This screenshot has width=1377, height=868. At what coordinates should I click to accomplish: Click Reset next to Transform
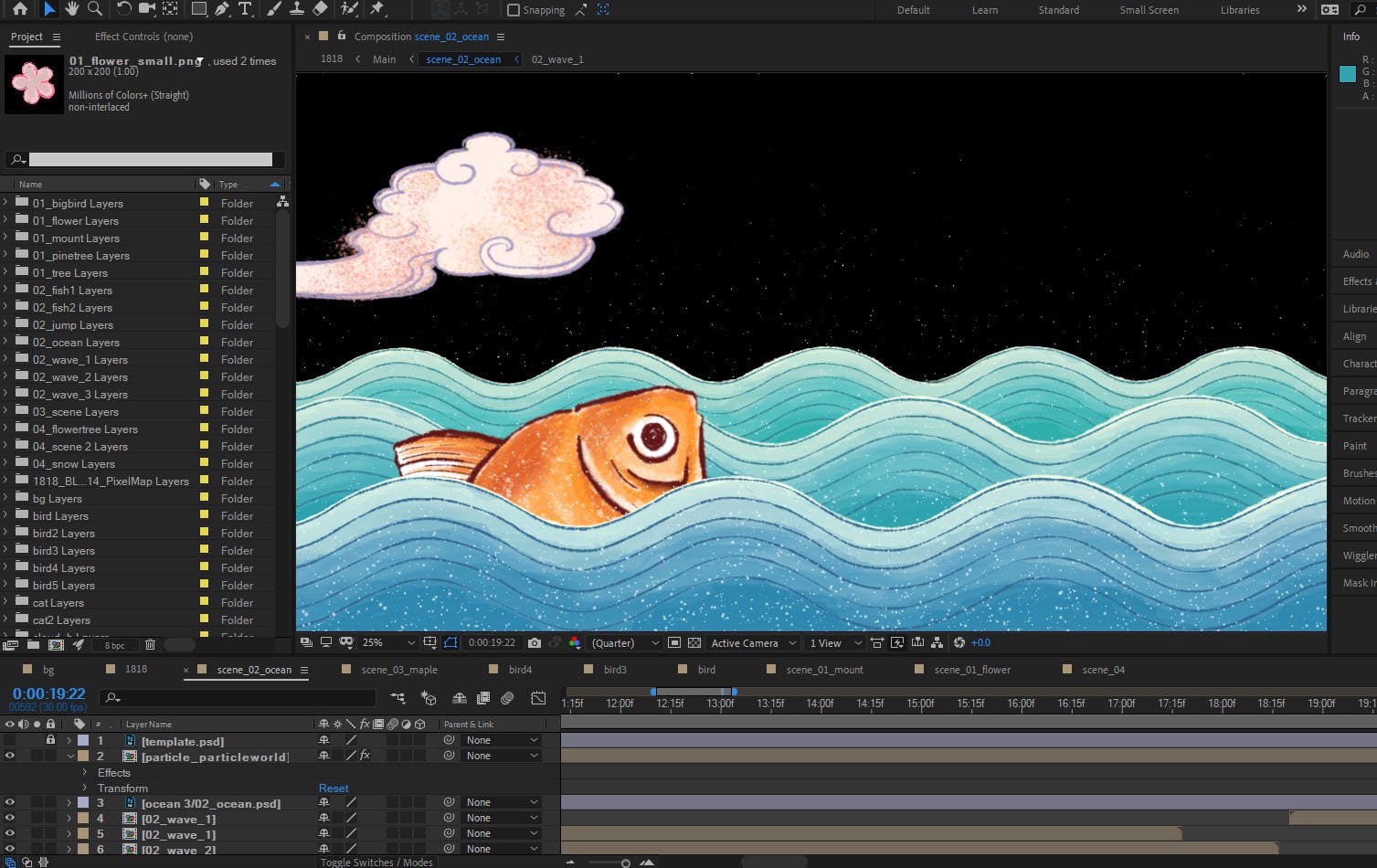click(334, 789)
